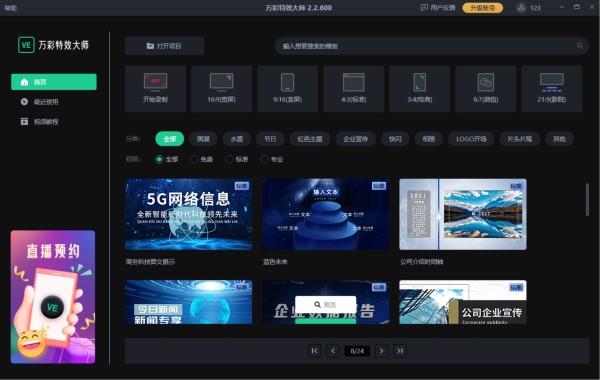Click the 开始录制 screen record icon
This screenshot has height=380, width=600.
pos(155,82)
